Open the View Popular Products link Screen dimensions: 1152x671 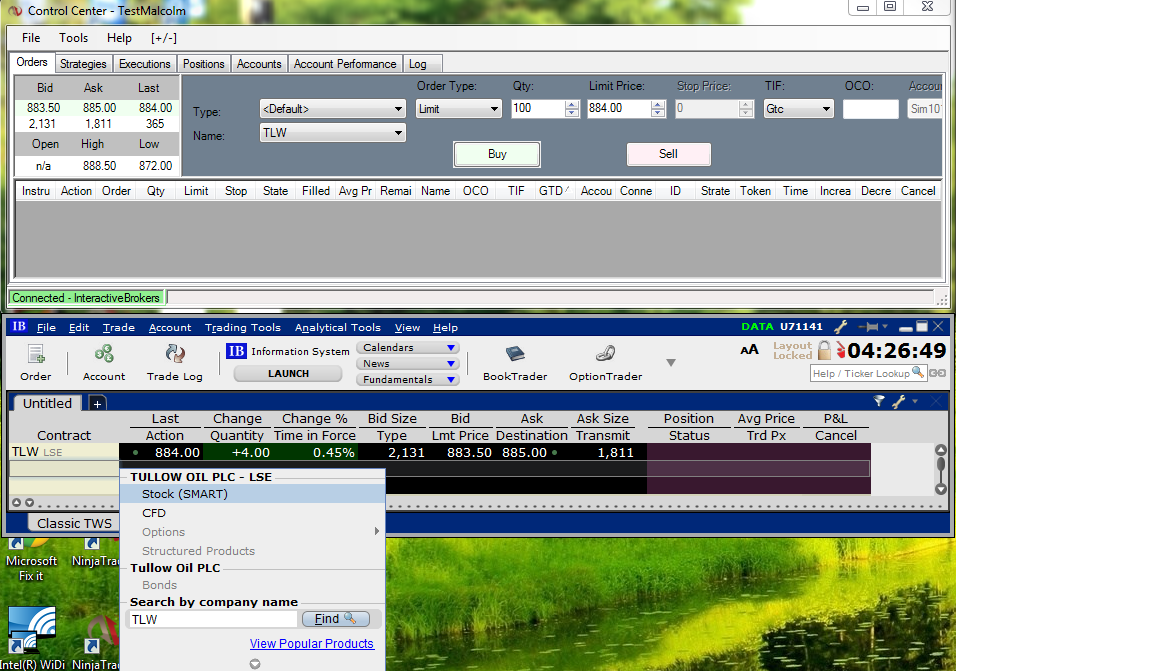[312, 644]
